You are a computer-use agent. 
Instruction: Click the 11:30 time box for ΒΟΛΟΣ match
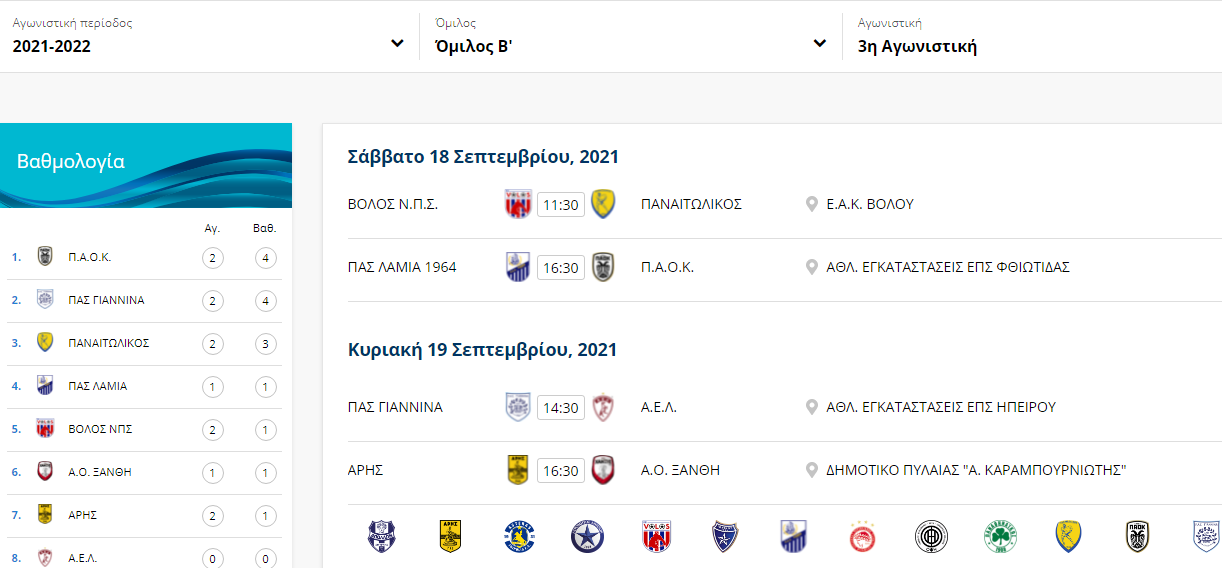coord(561,205)
